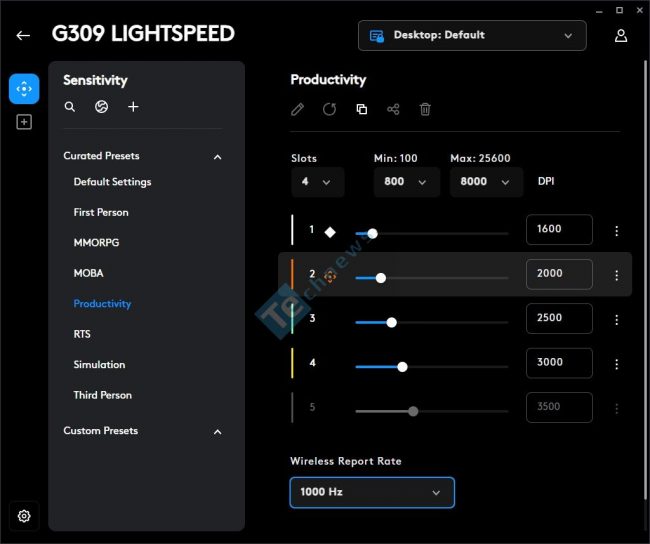Select the Productivity preset
This screenshot has height=544, width=650.
click(102, 304)
